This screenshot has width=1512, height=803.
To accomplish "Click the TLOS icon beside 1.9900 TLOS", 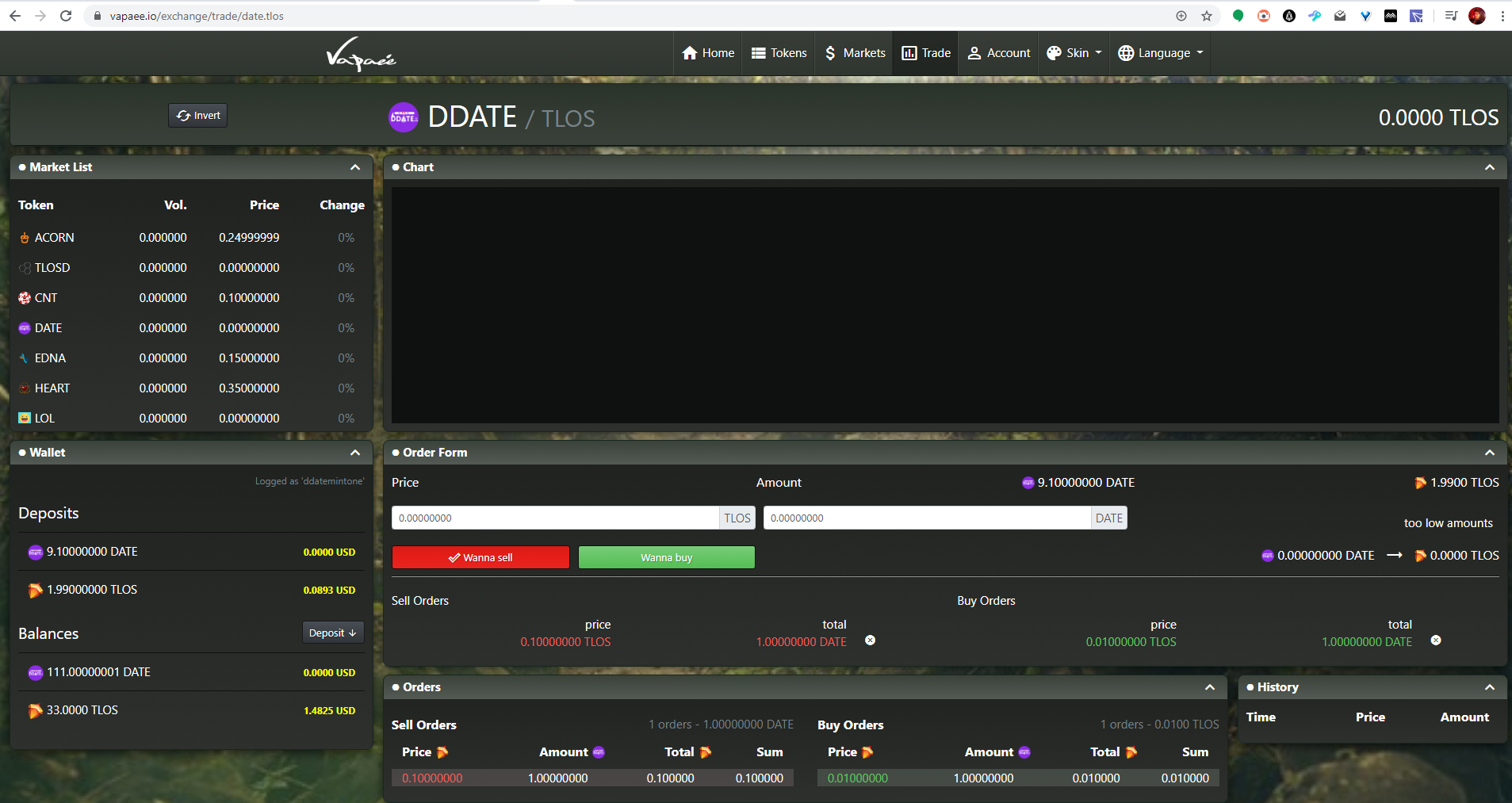I will click(x=1421, y=483).
